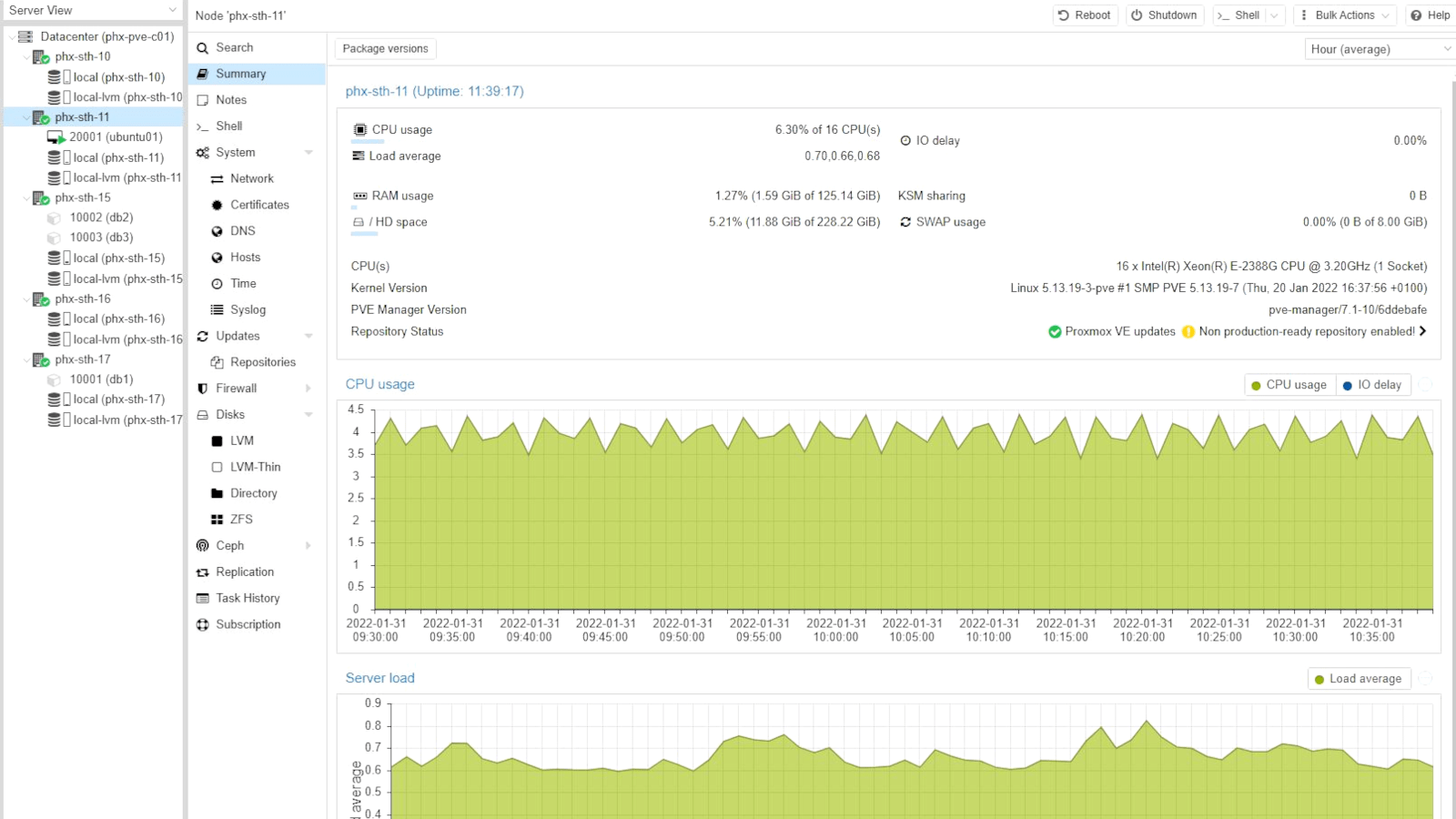This screenshot has width=1456, height=819.
Task: Open the Hour (average) time range dropdown
Action: pos(1377,48)
